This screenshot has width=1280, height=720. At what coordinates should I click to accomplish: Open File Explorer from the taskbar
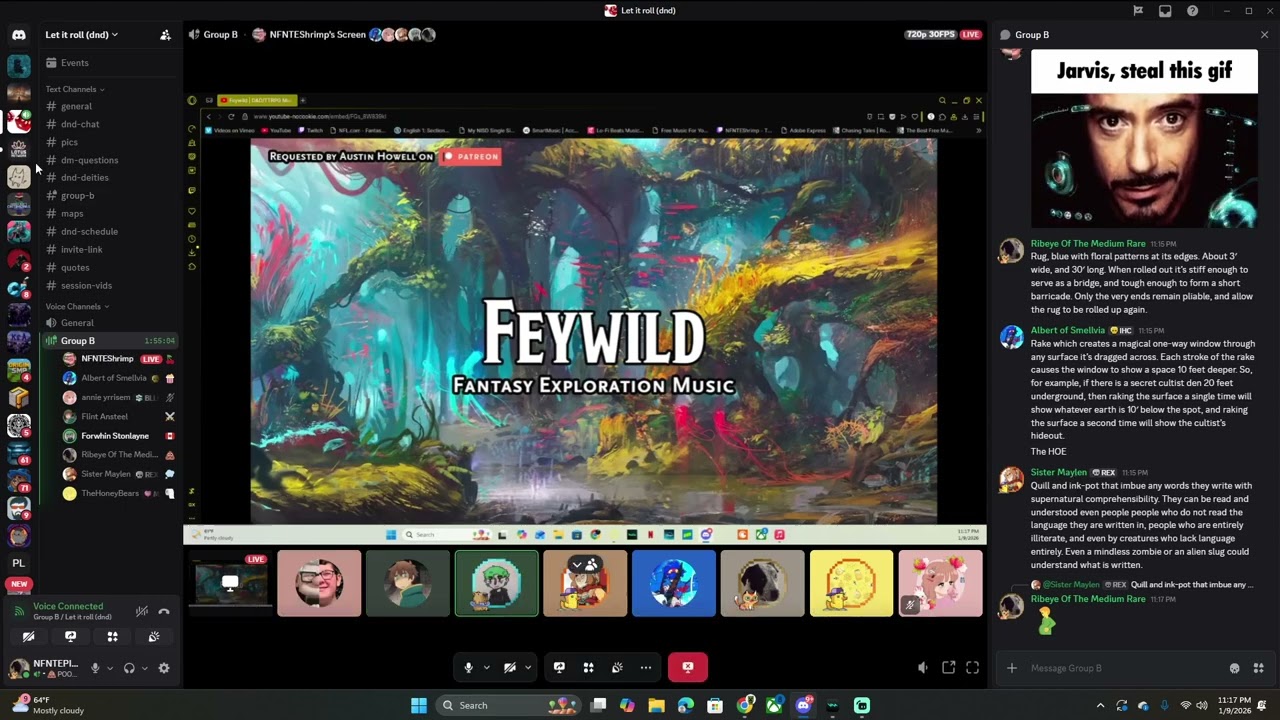point(656,705)
